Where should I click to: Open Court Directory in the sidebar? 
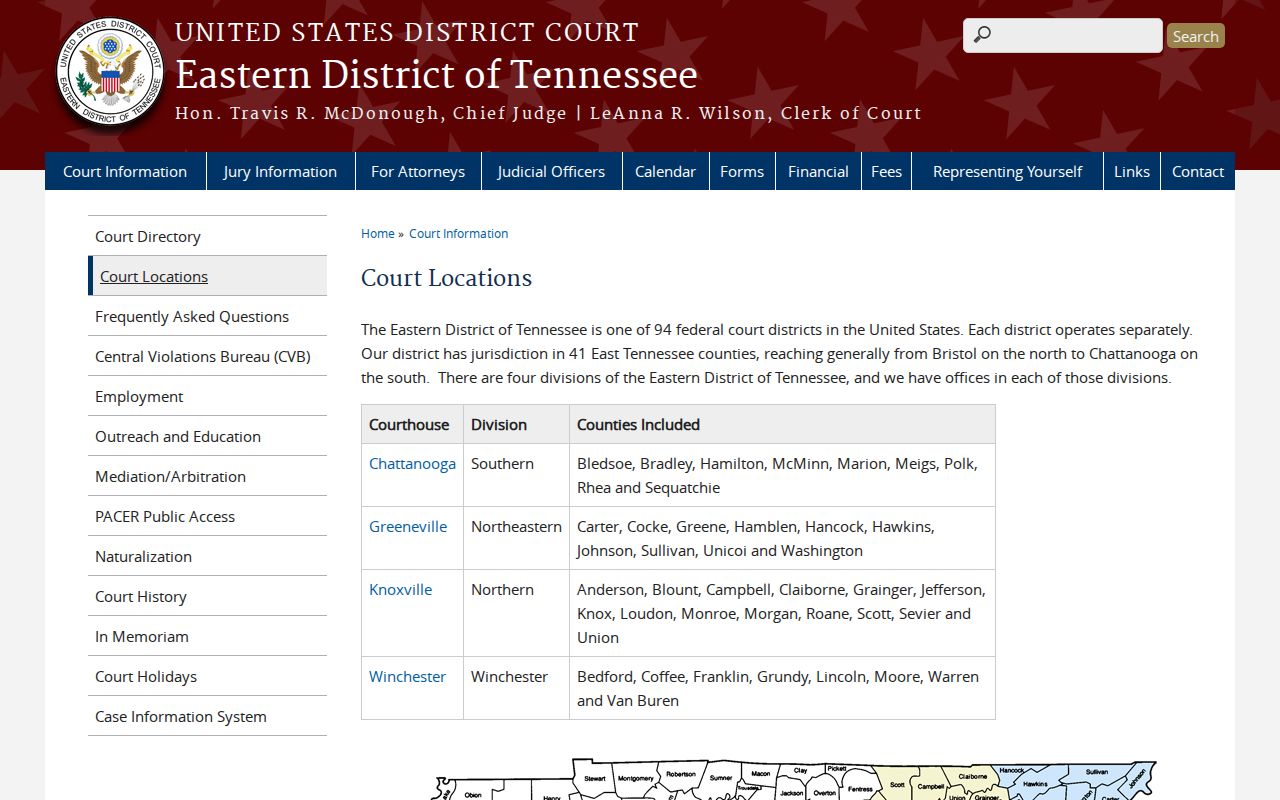[207, 236]
